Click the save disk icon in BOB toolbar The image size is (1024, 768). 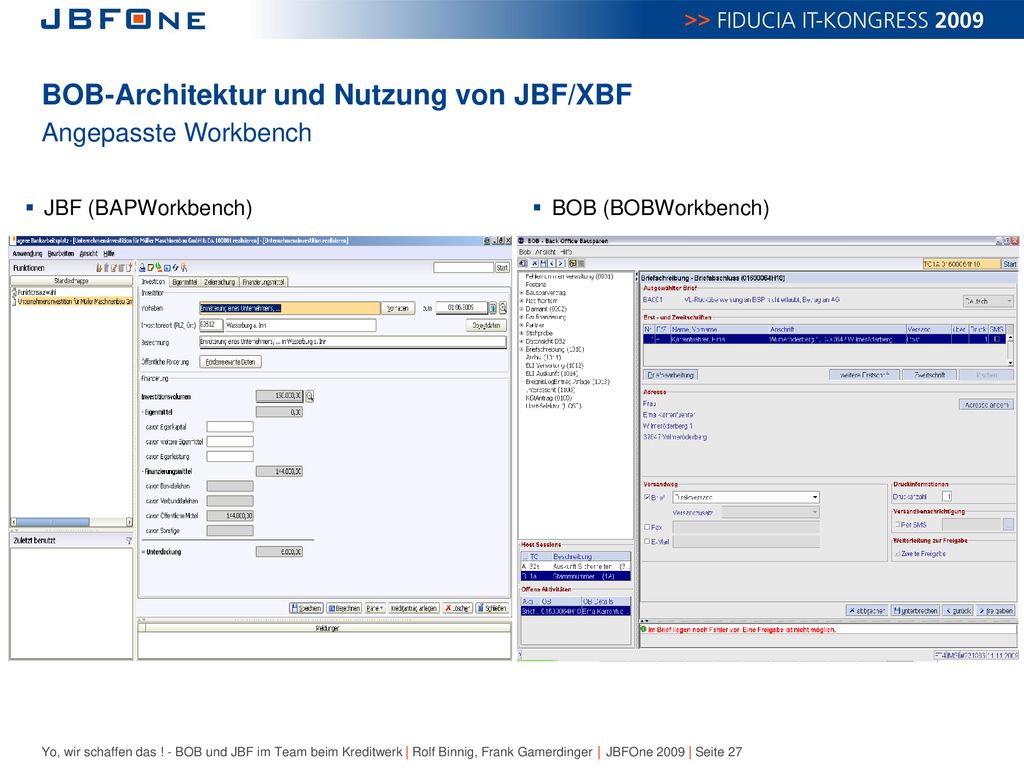pos(543,263)
